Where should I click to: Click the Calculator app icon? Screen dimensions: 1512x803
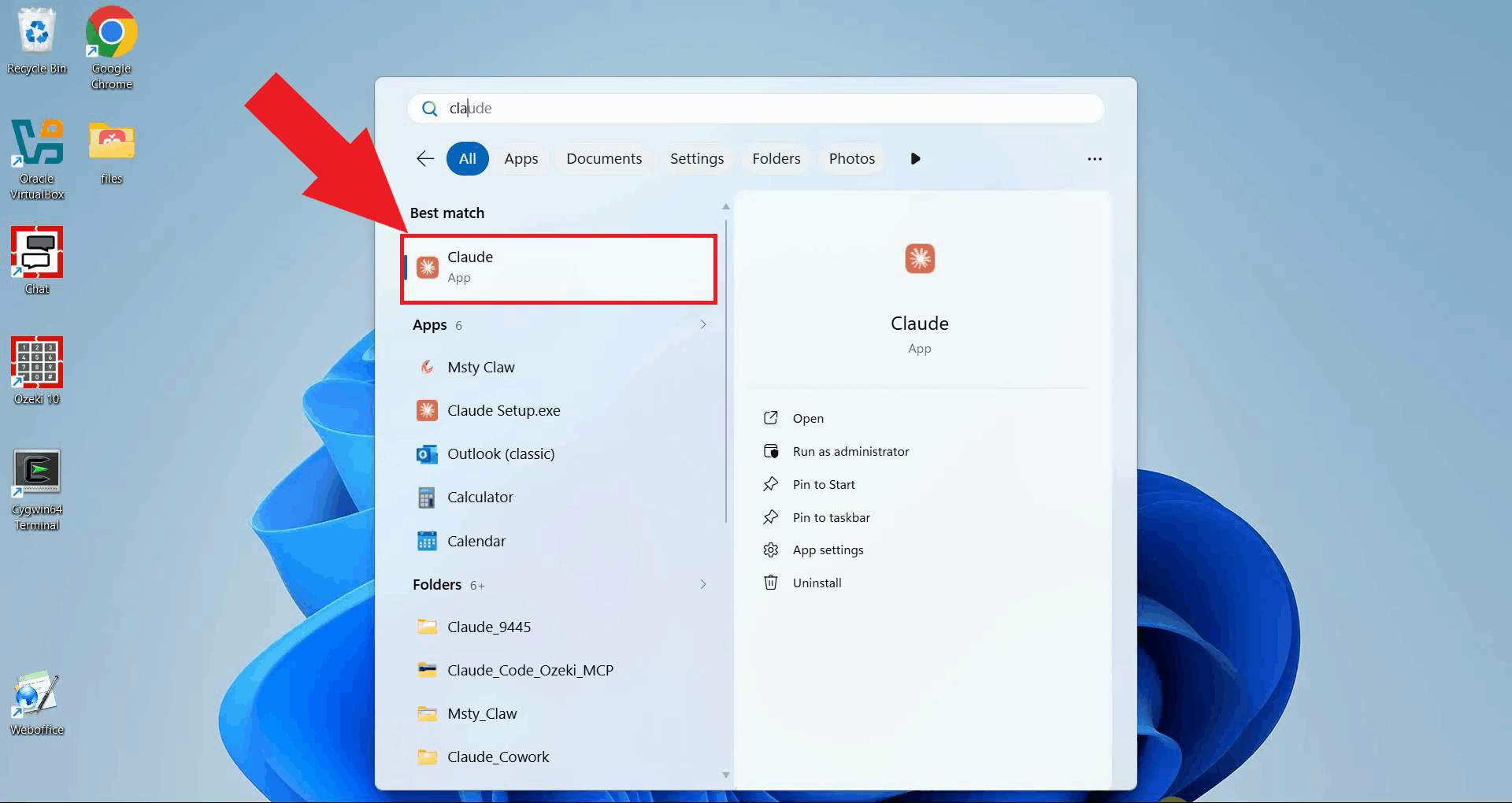pyautogui.click(x=427, y=498)
